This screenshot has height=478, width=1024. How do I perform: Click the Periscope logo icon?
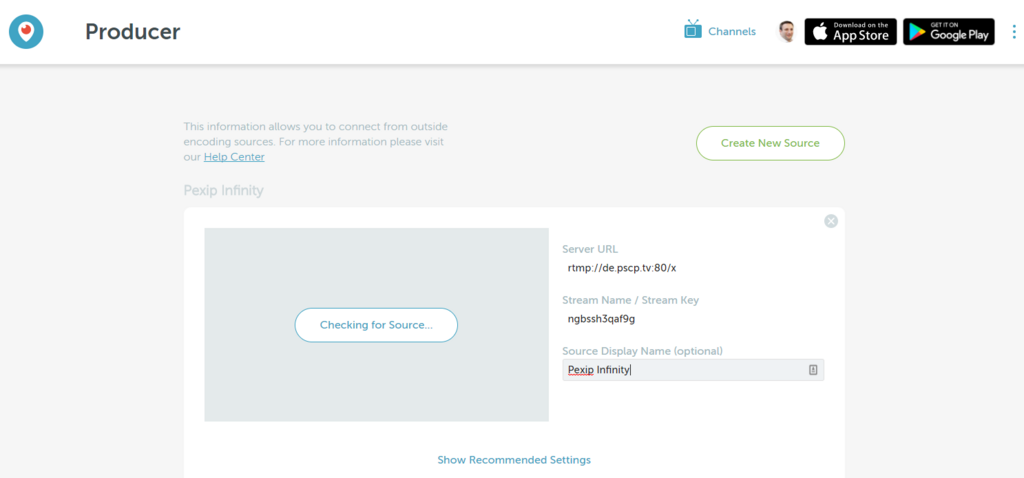coord(26,31)
